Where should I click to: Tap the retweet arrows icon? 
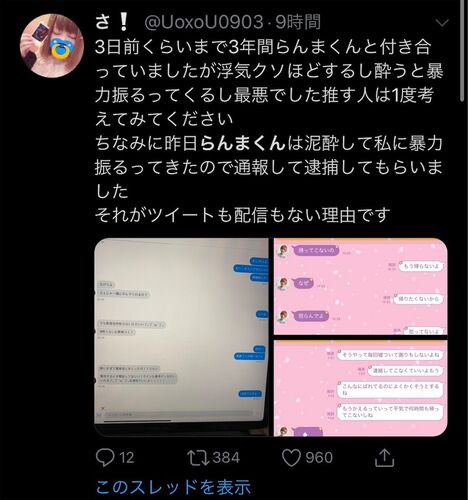[x=198, y=458]
